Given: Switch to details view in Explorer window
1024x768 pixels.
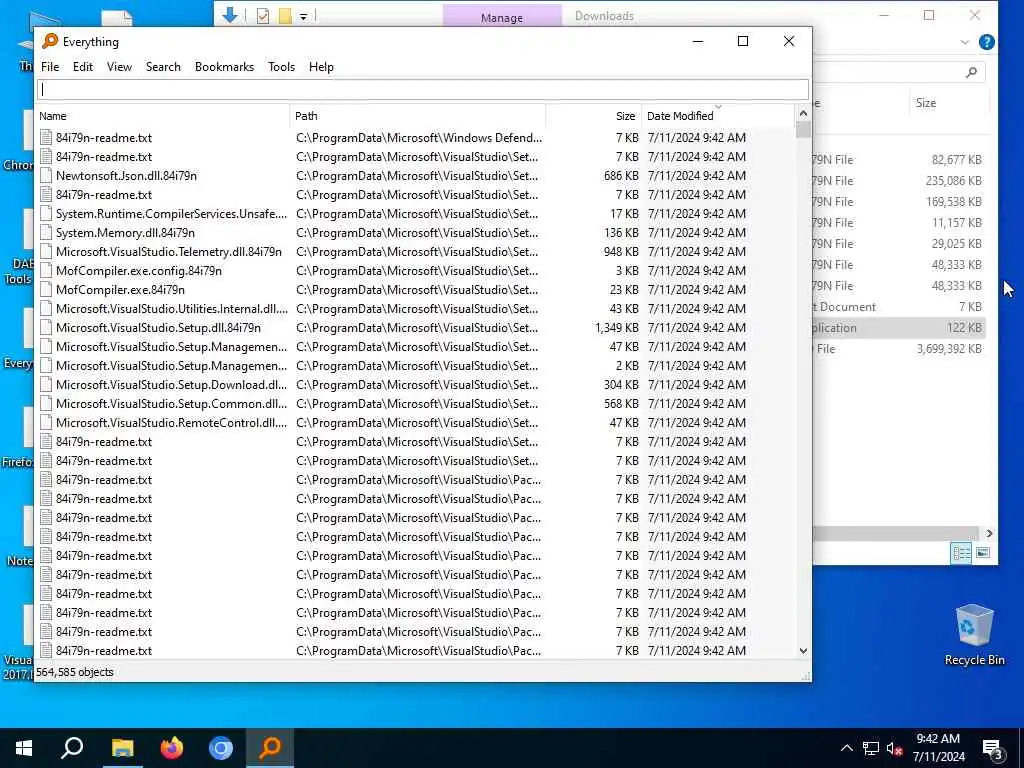Looking at the screenshot, I should 961,553.
